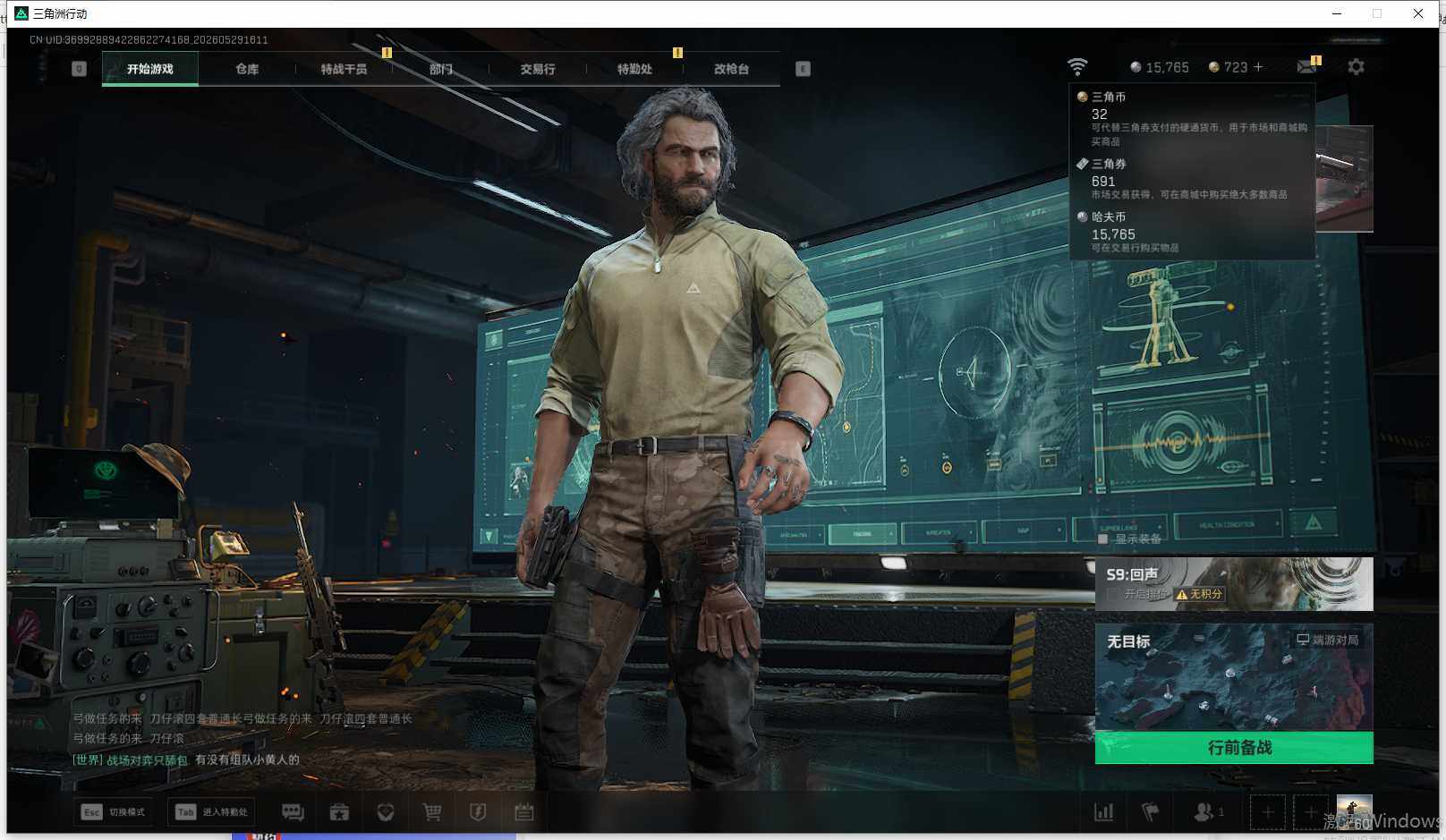Open the flag icon in bottom bar
The height and width of the screenshot is (840, 1446).
point(1151,812)
